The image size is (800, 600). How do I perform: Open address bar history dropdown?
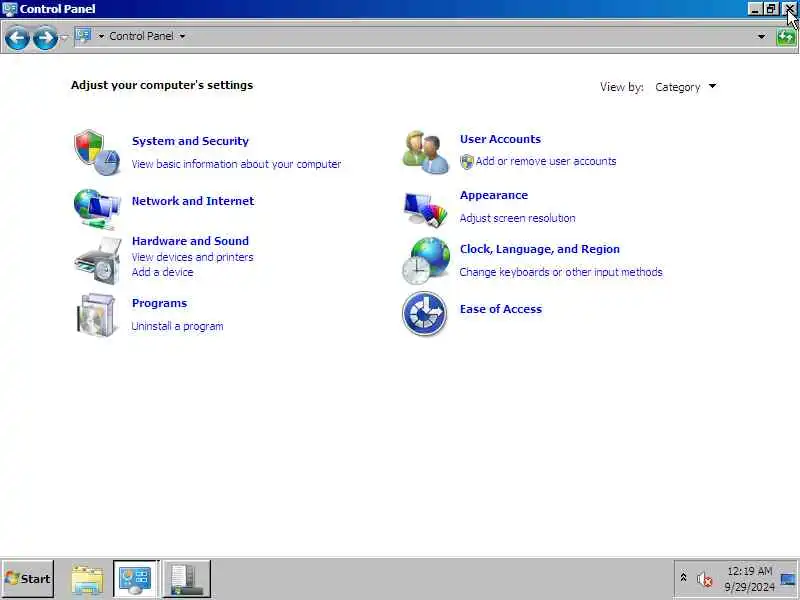[x=761, y=37]
